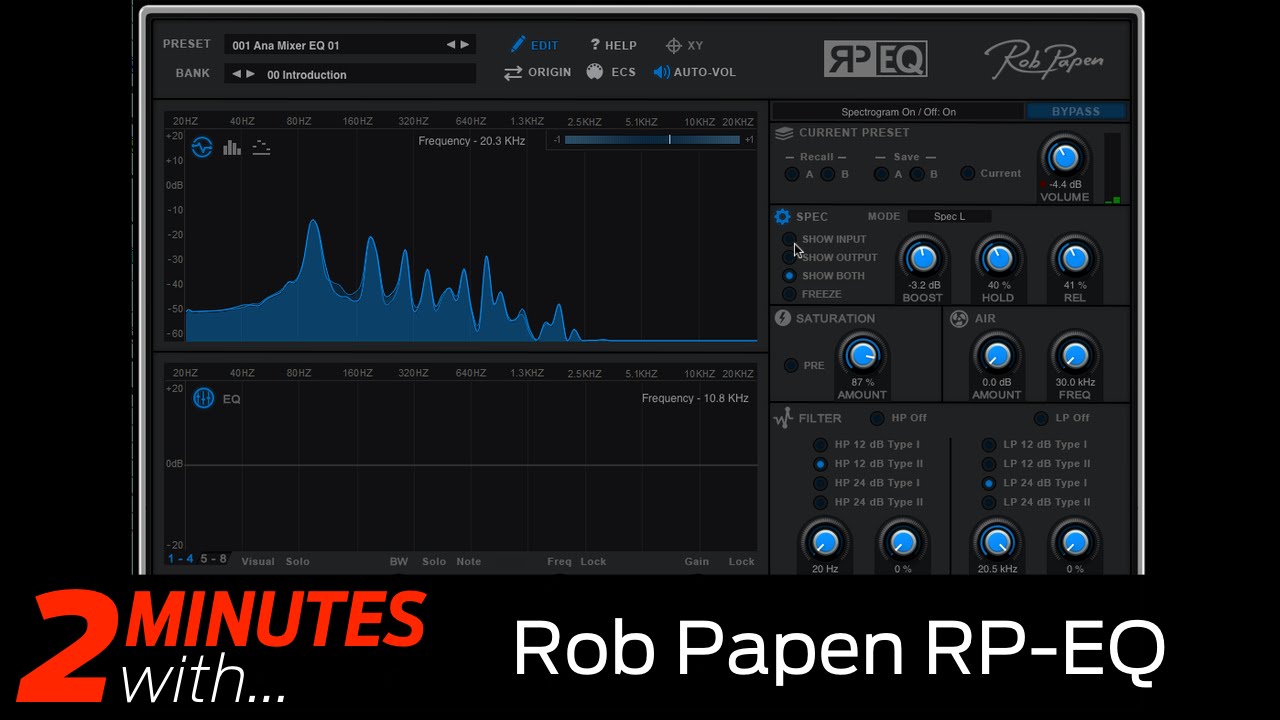This screenshot has height=720, width=1280.
Task: Go to next preset with right arrow
Action: [x=465, y=45]
